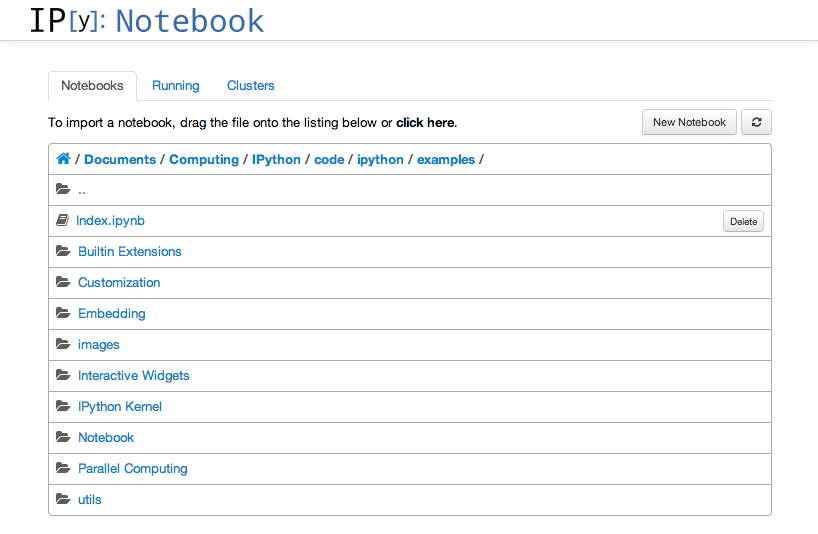This screenshot has width=818, height=534.
Task: Open the Parallel Computing folder
Action: 133,468
